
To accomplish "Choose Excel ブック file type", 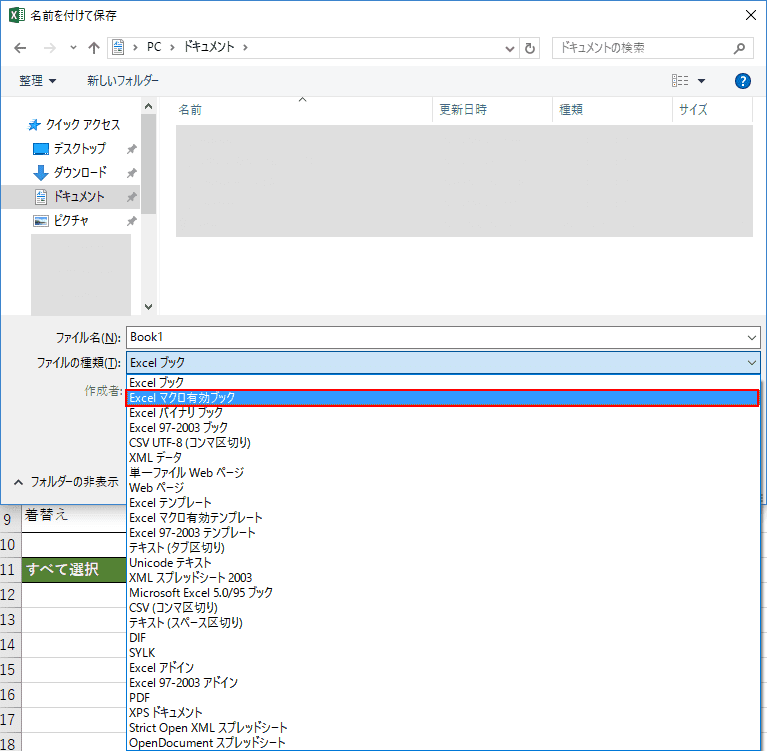I will point(443,382).
